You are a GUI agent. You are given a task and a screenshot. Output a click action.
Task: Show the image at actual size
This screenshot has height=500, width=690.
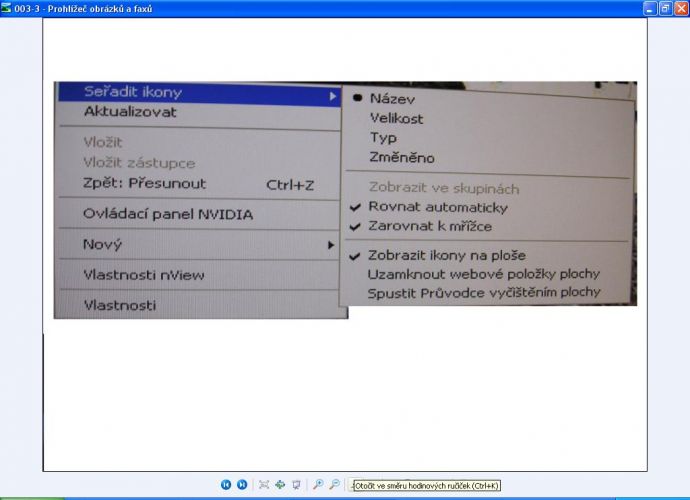[x=280, y=485]
